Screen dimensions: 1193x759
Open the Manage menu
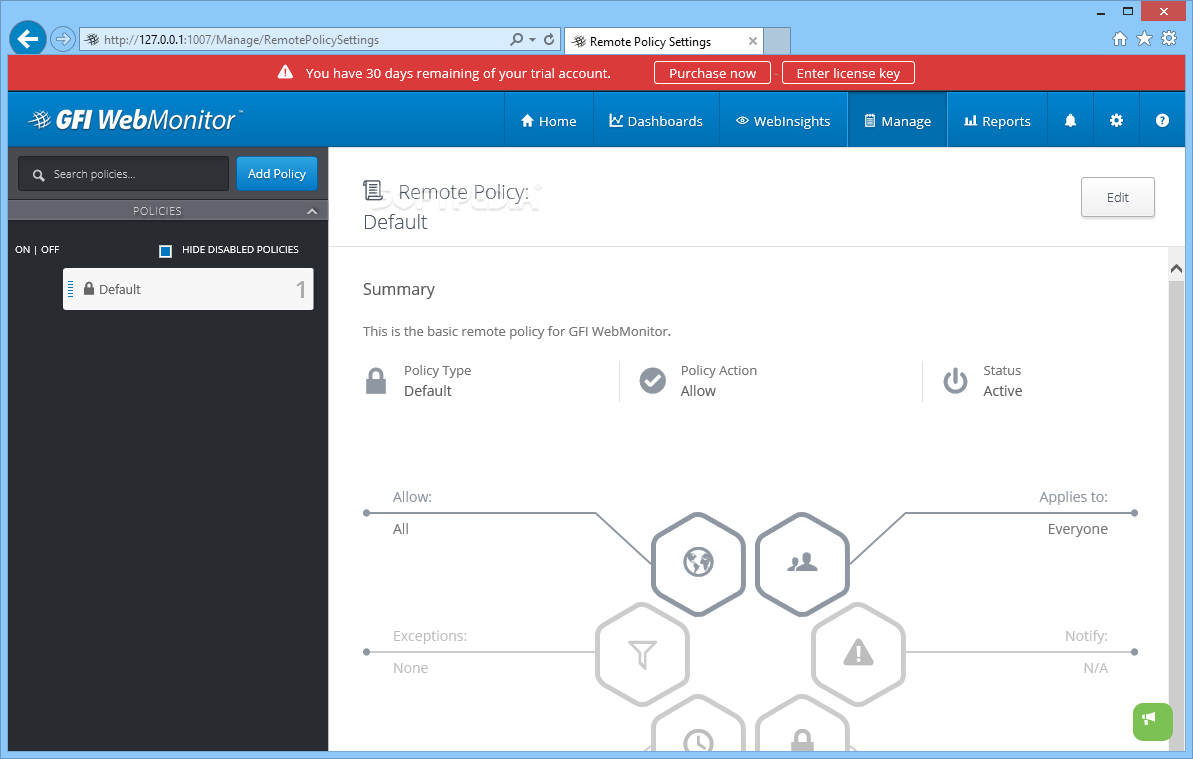pos(898,121)
